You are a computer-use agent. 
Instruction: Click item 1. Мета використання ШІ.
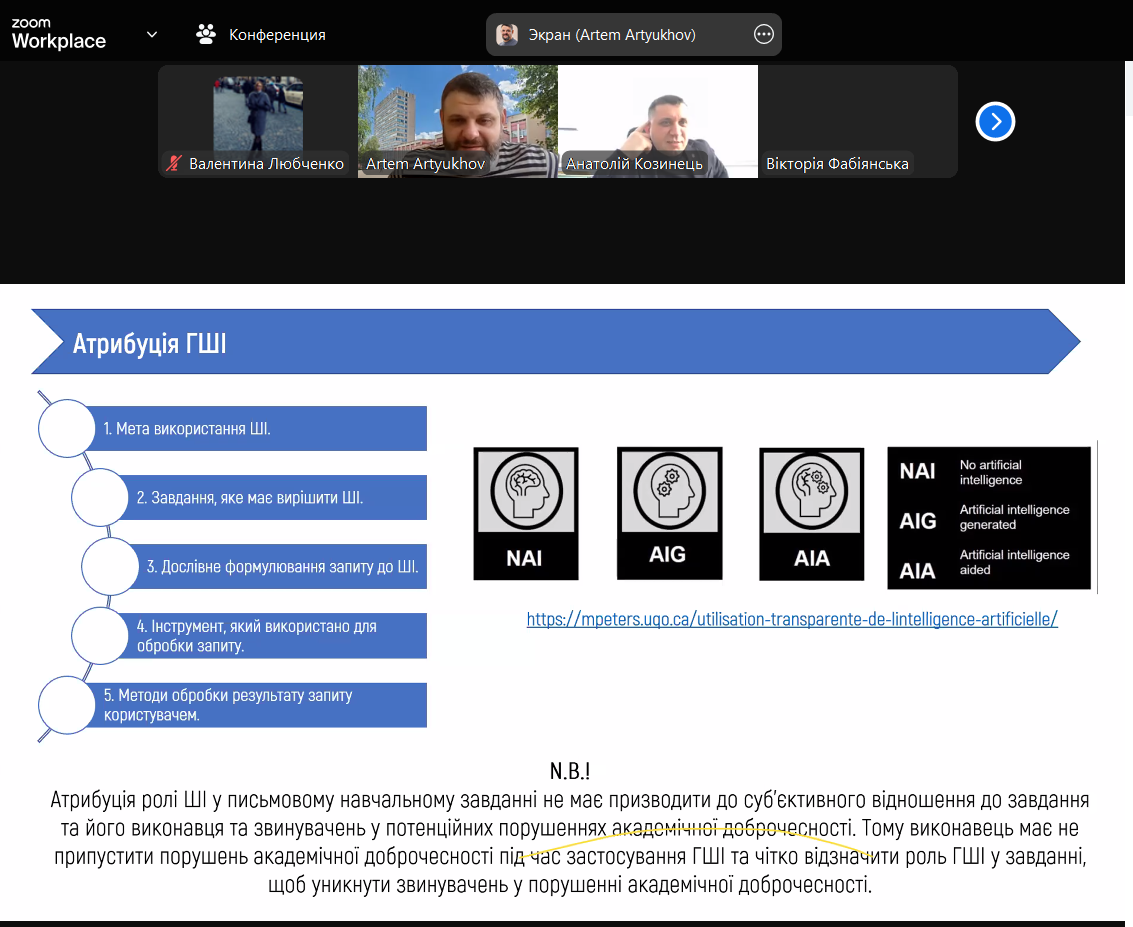(257, 428)
